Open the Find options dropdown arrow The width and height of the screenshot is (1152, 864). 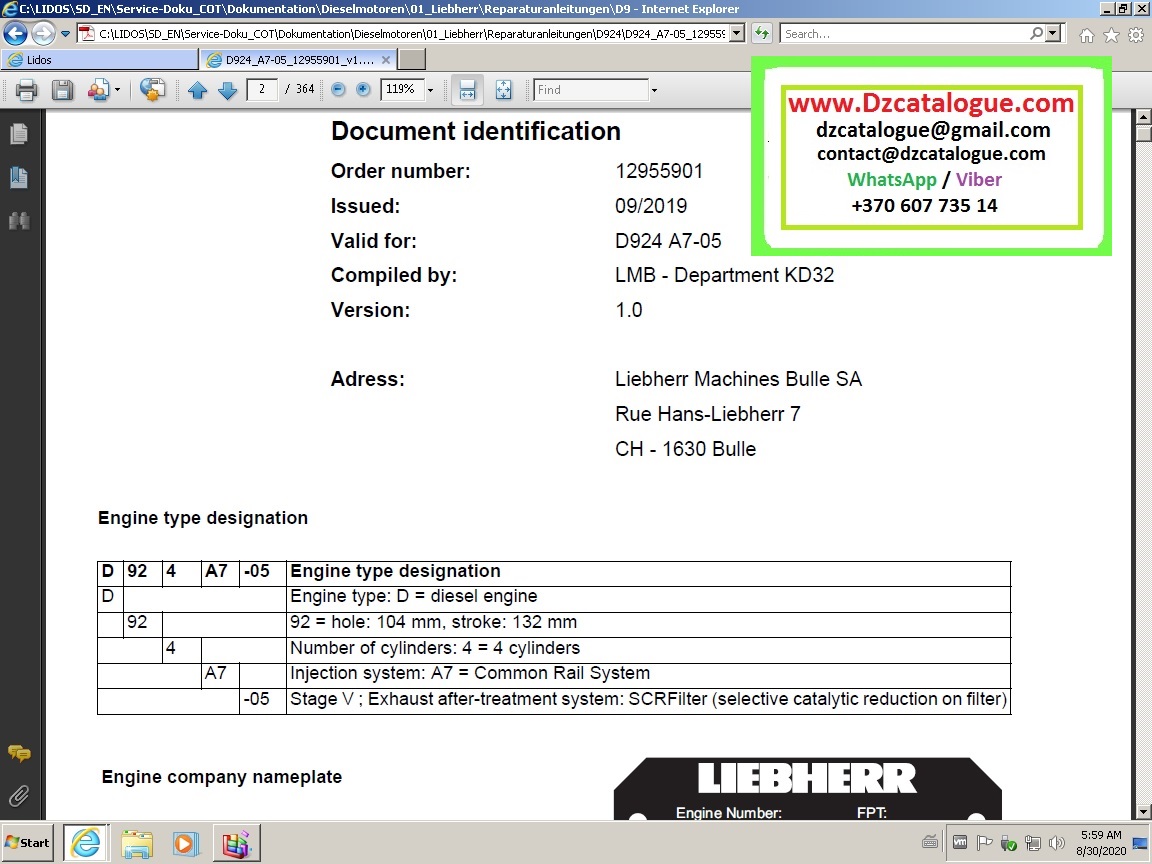click(x=654, y=90)
